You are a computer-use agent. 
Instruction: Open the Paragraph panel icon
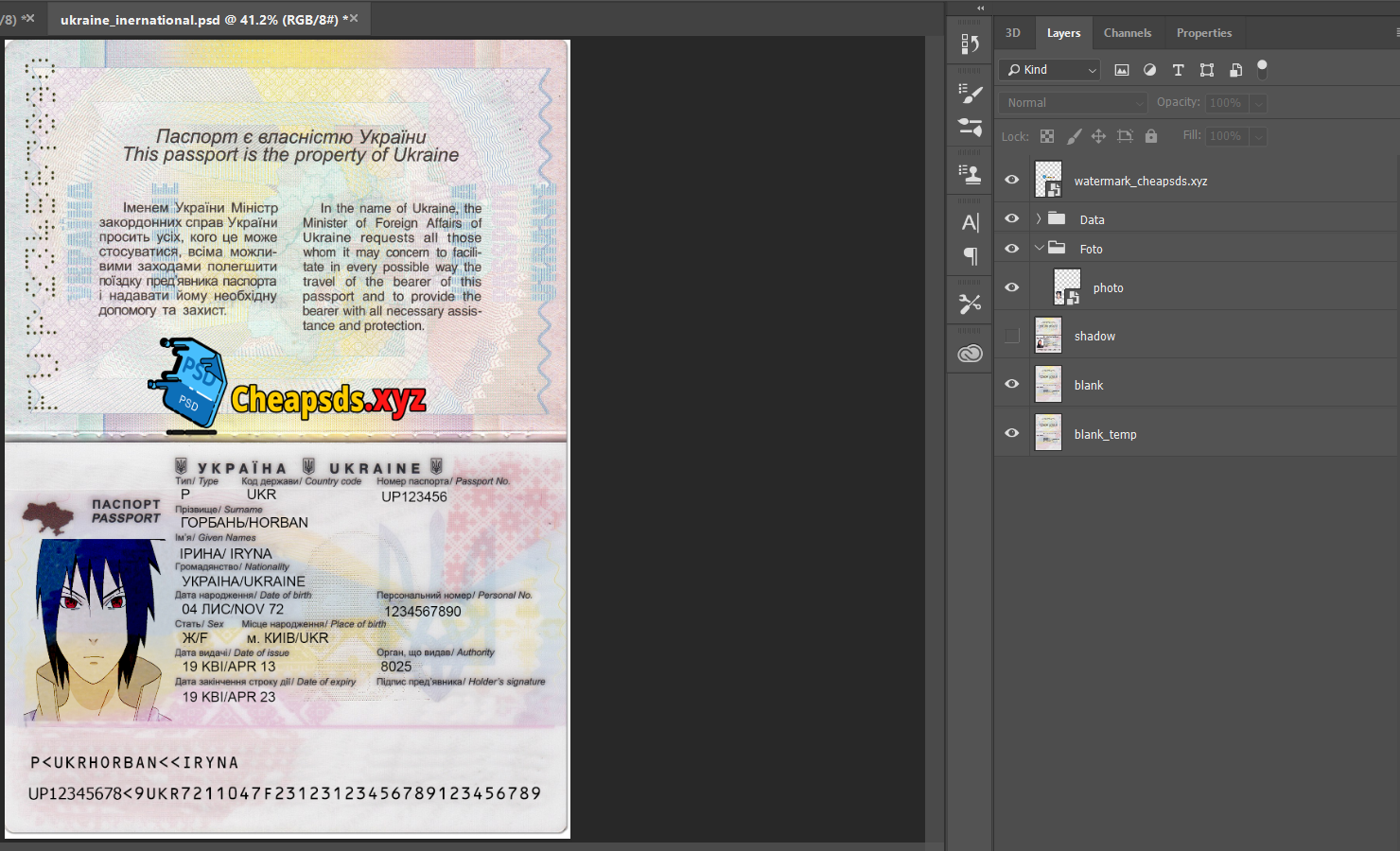pyautogui.click(x=970, y=255)
